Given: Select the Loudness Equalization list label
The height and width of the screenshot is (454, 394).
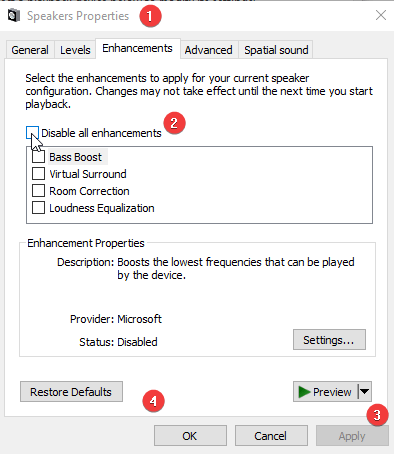Looking at the screenshot, I should 102,208.
